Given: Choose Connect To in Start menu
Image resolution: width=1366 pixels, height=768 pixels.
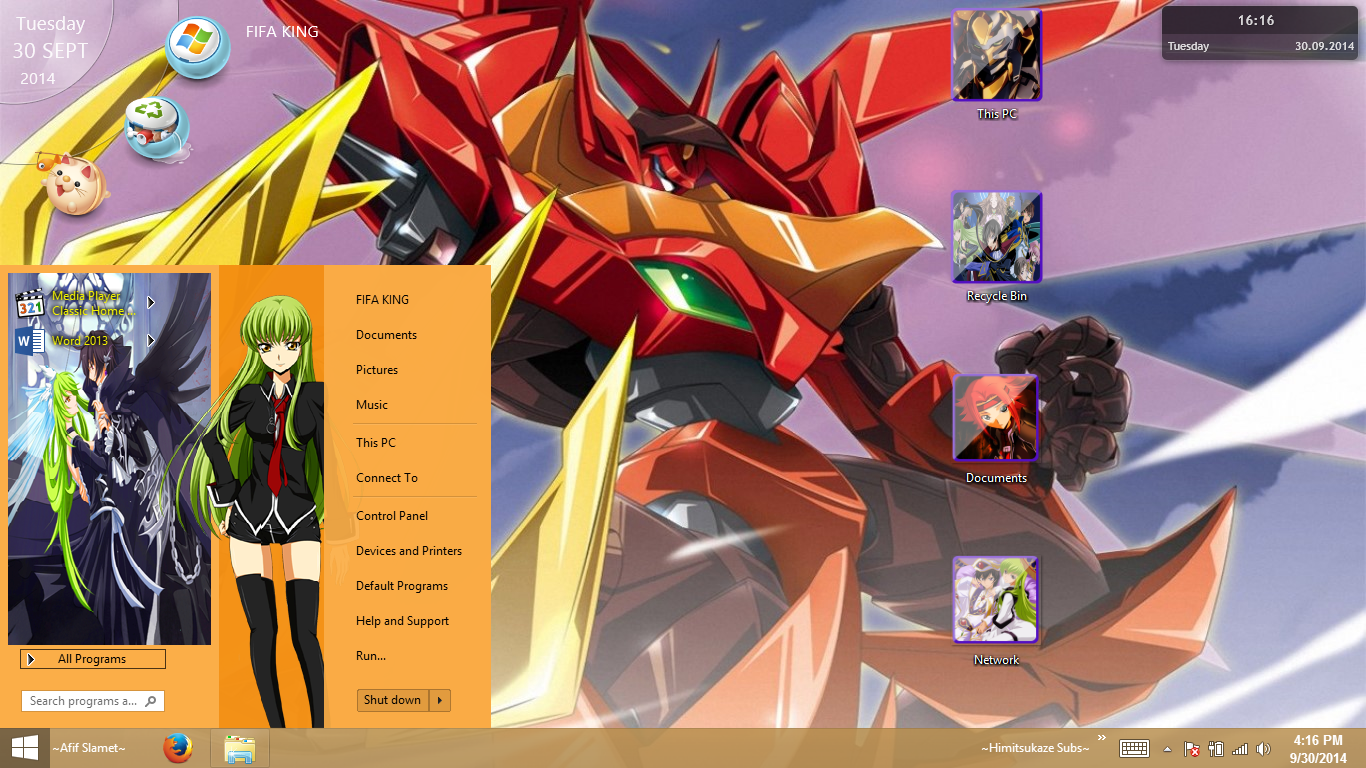Looking at the screenshot, I should point(387,478).
